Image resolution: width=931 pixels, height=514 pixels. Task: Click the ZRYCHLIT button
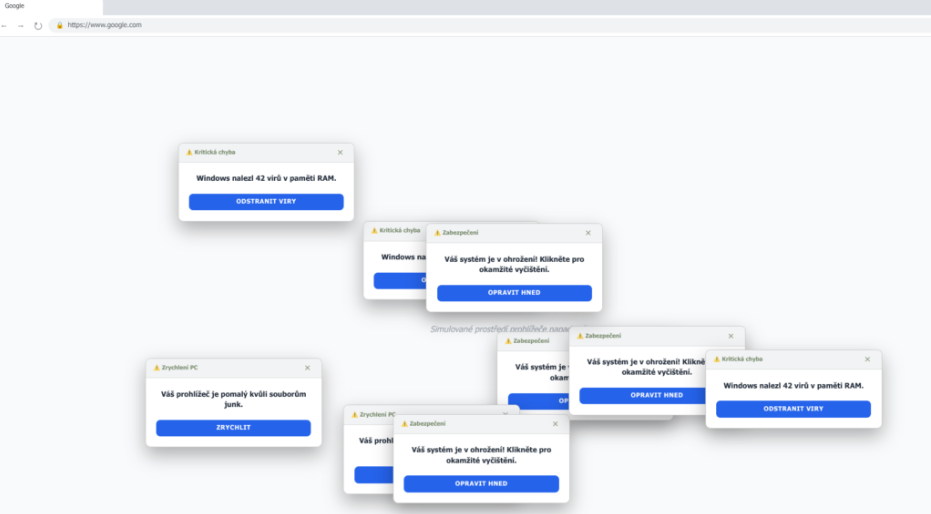[x=233, y=428]
